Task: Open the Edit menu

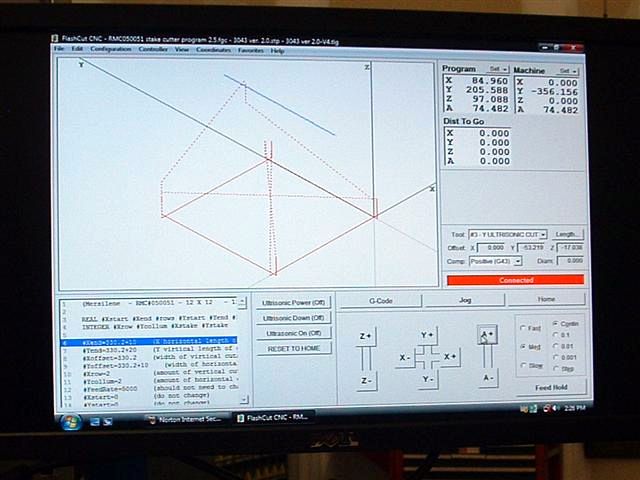Action: [x=77, y=49]
